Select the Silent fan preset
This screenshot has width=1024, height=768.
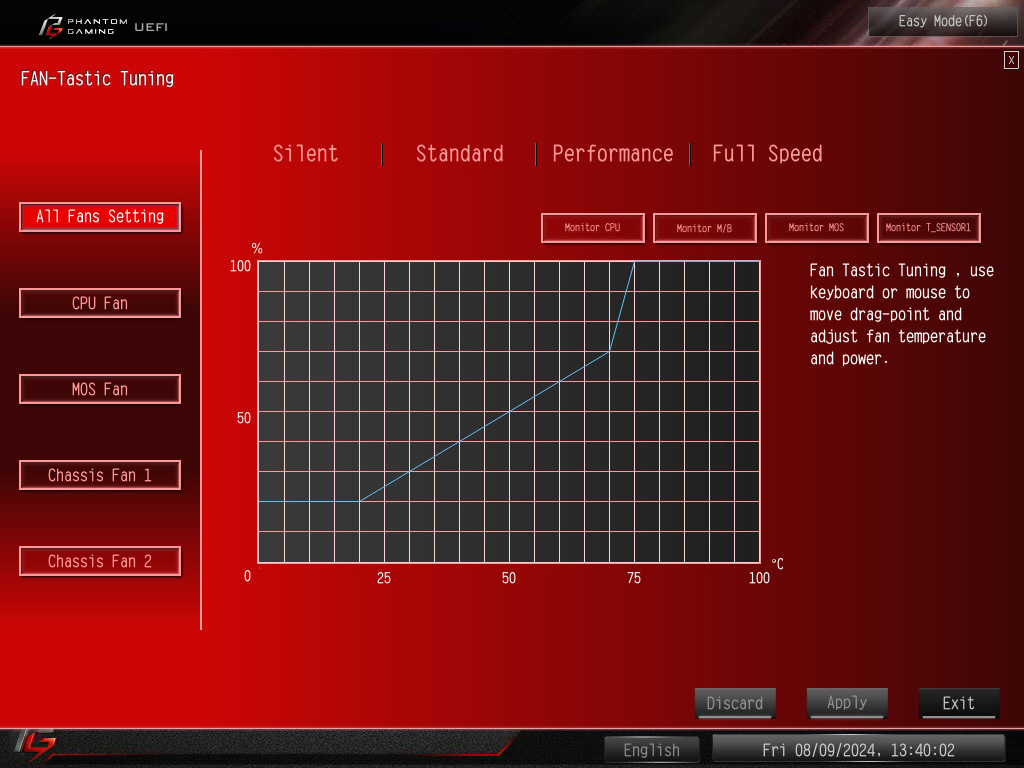(x=306, y=154)
